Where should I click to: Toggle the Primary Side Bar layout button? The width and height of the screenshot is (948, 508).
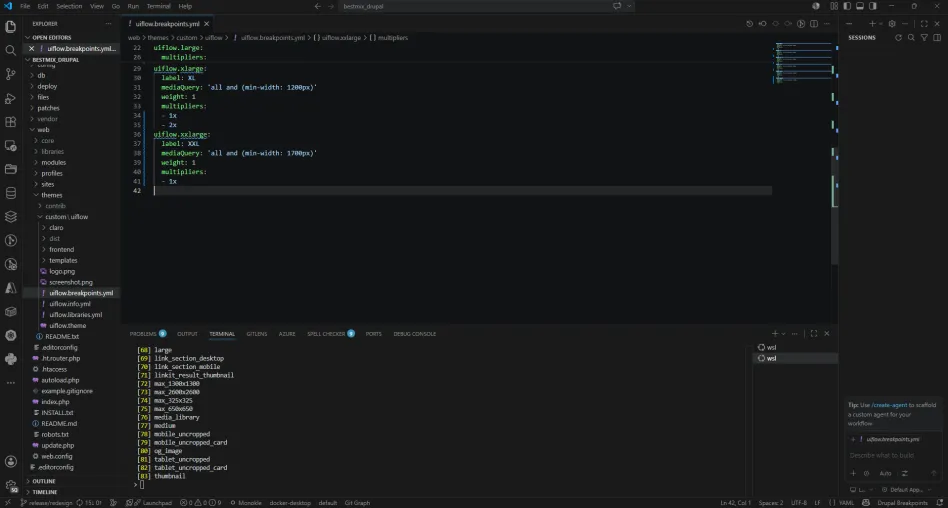click(846, 6)
